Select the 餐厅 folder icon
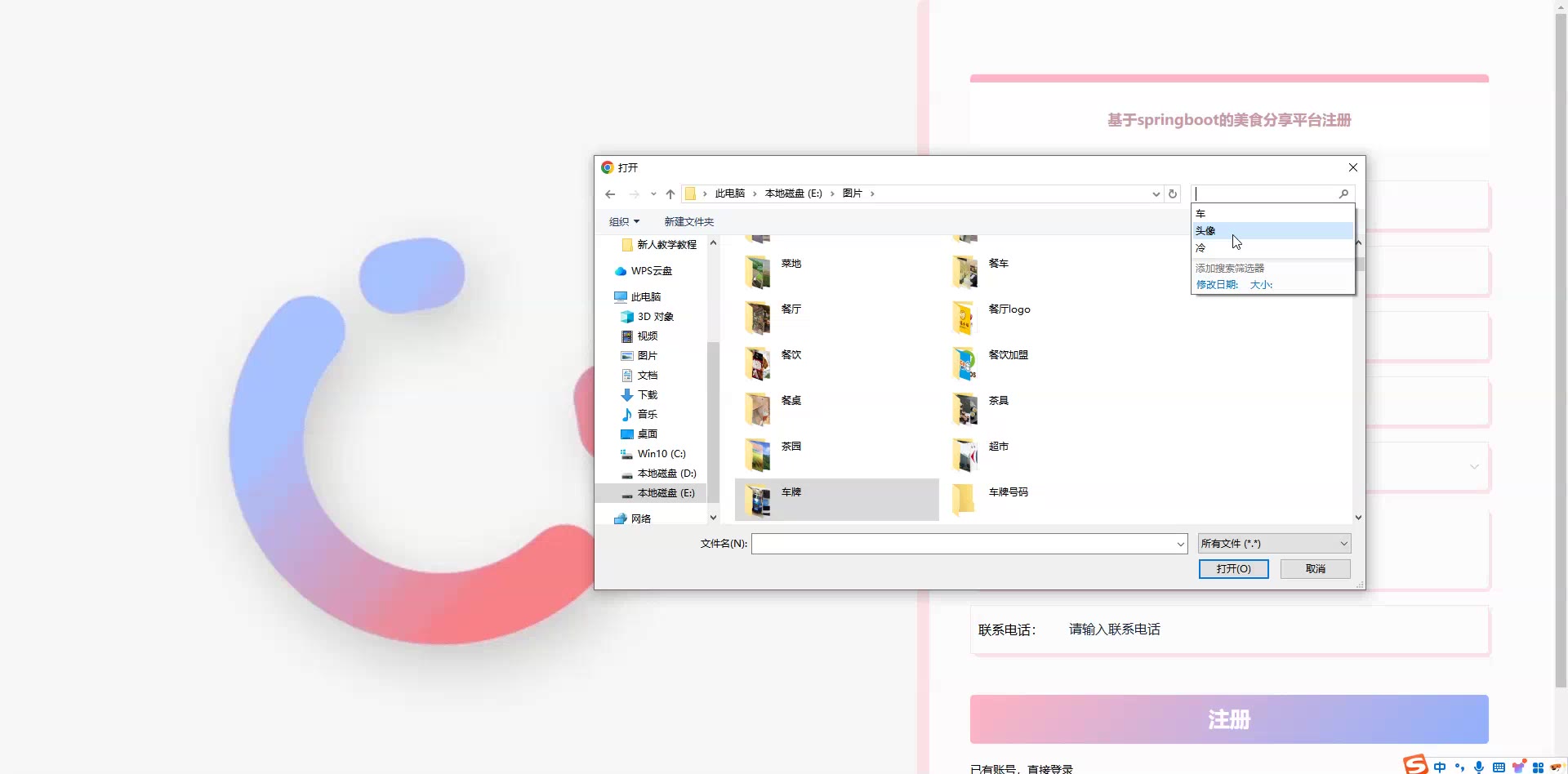This screenshot has width=1568, height=774. (758, 317)
